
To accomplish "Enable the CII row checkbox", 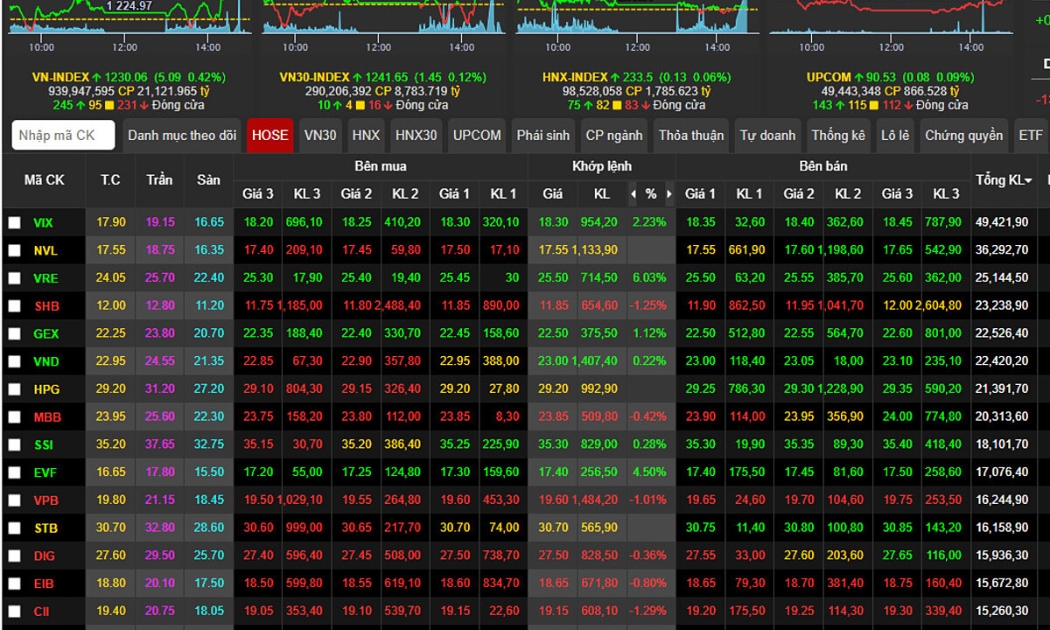I will 14,611.
